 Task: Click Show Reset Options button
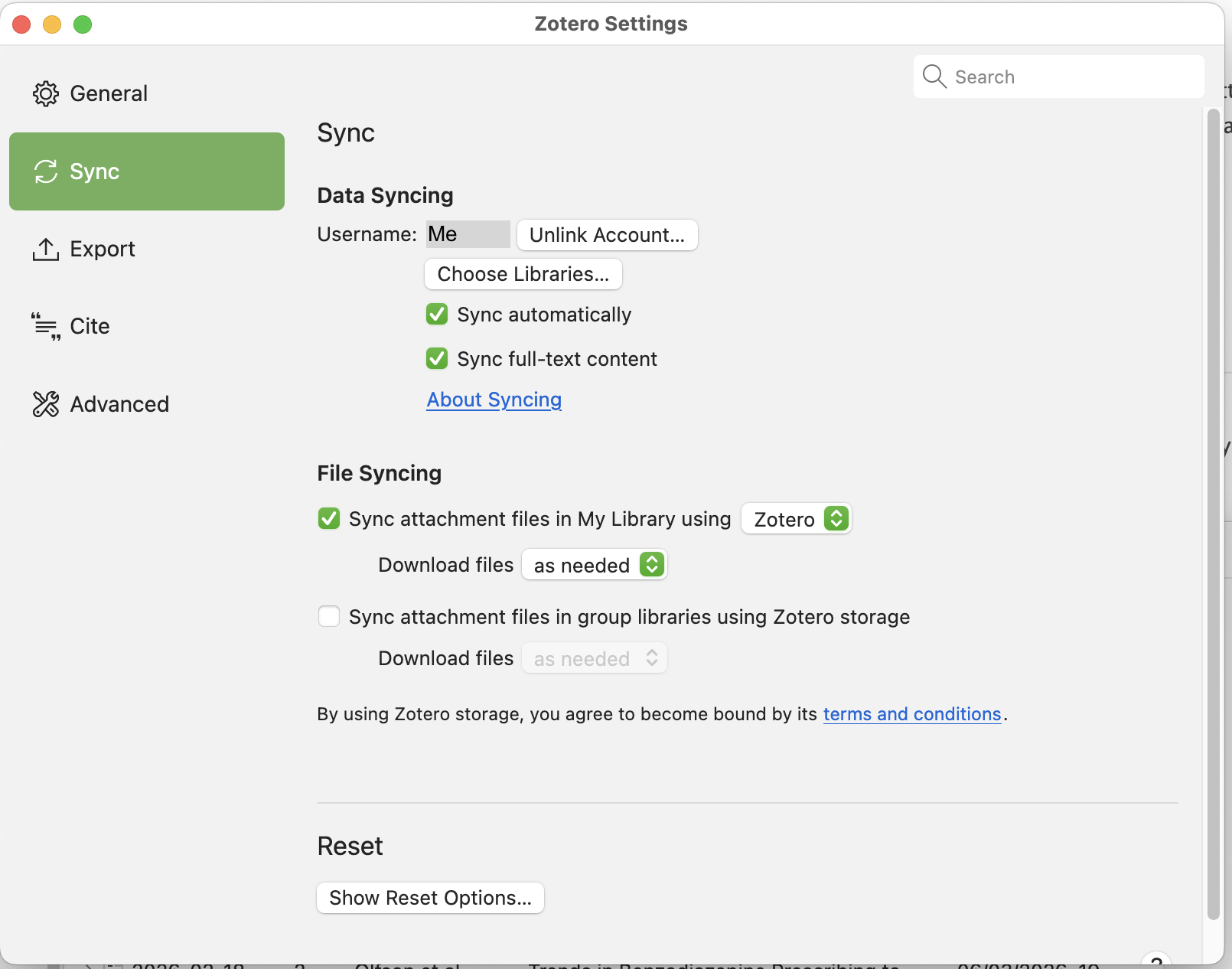(430, 898)
